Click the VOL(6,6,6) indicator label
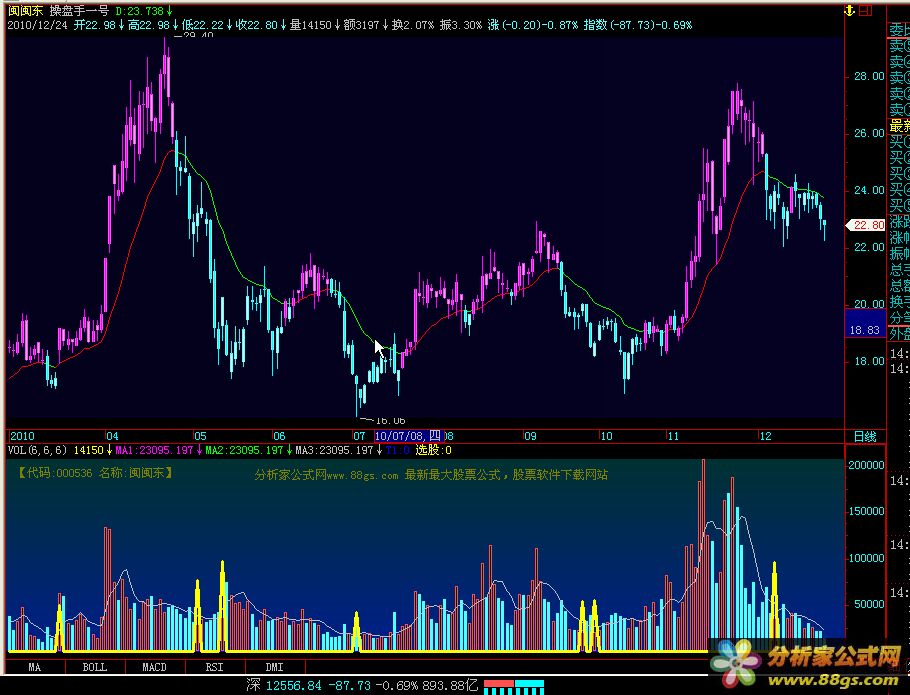The image size is (910, 695). click(x=38, y=450)
